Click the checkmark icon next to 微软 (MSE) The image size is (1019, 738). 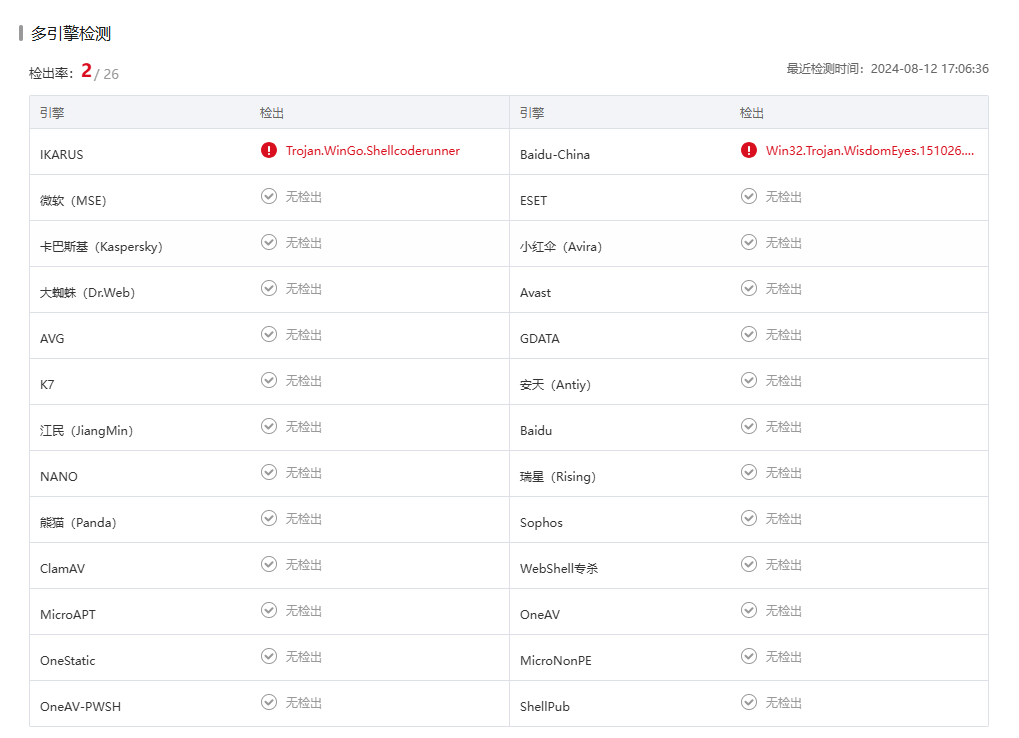point(269,196)
